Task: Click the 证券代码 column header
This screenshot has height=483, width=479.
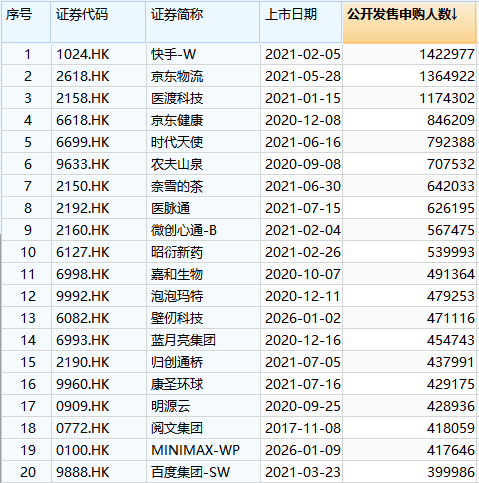Action: [x=98, y=22]
